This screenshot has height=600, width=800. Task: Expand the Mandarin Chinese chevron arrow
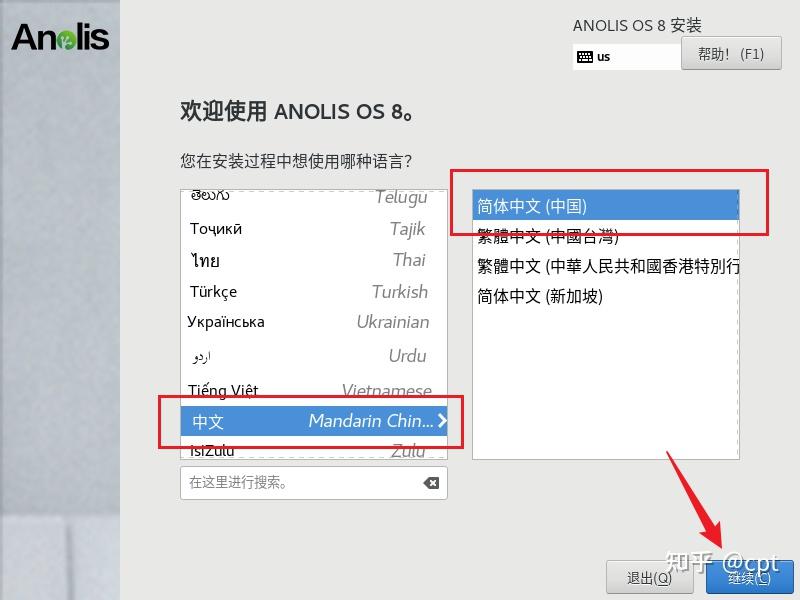(442, 420)
